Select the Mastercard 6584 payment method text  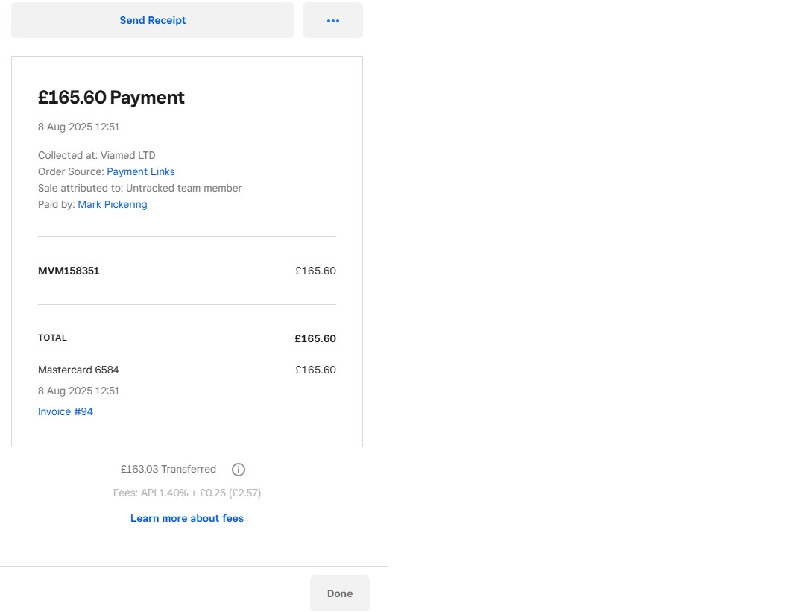pos(78,370)
